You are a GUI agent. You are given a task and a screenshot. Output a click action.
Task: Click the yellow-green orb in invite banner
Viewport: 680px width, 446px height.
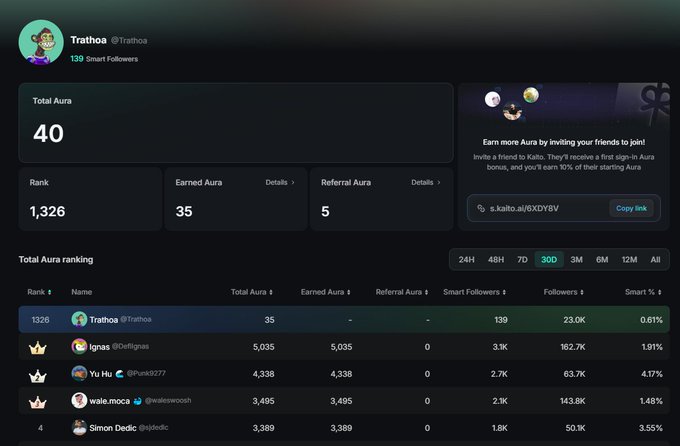click(x=531, y=95)
